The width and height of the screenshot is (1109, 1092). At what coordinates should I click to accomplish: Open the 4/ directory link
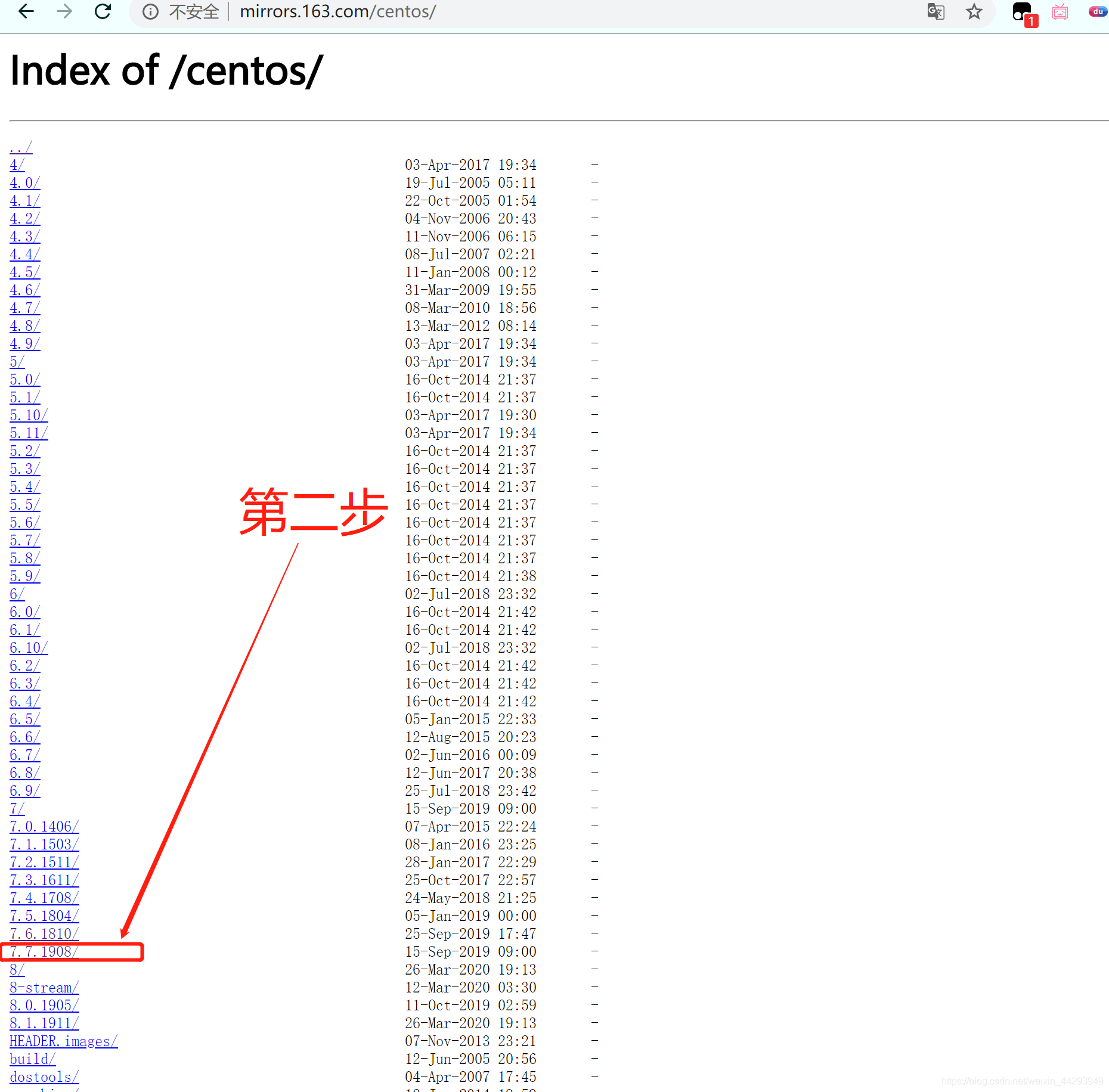17,165
